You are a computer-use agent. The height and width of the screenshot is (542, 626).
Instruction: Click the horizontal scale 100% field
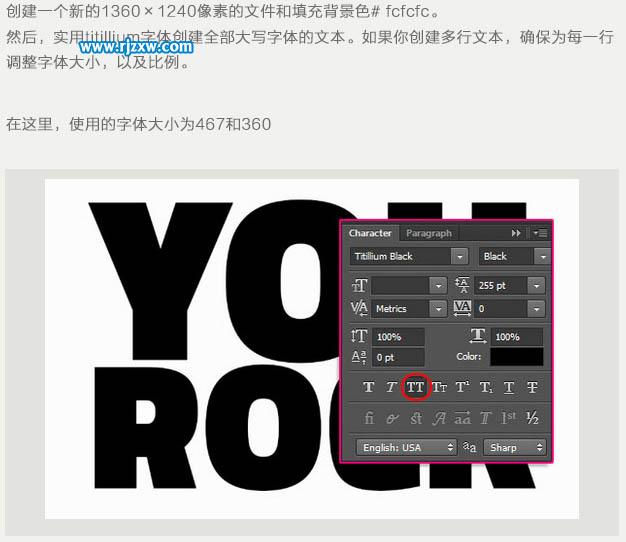tap(517, 337)
